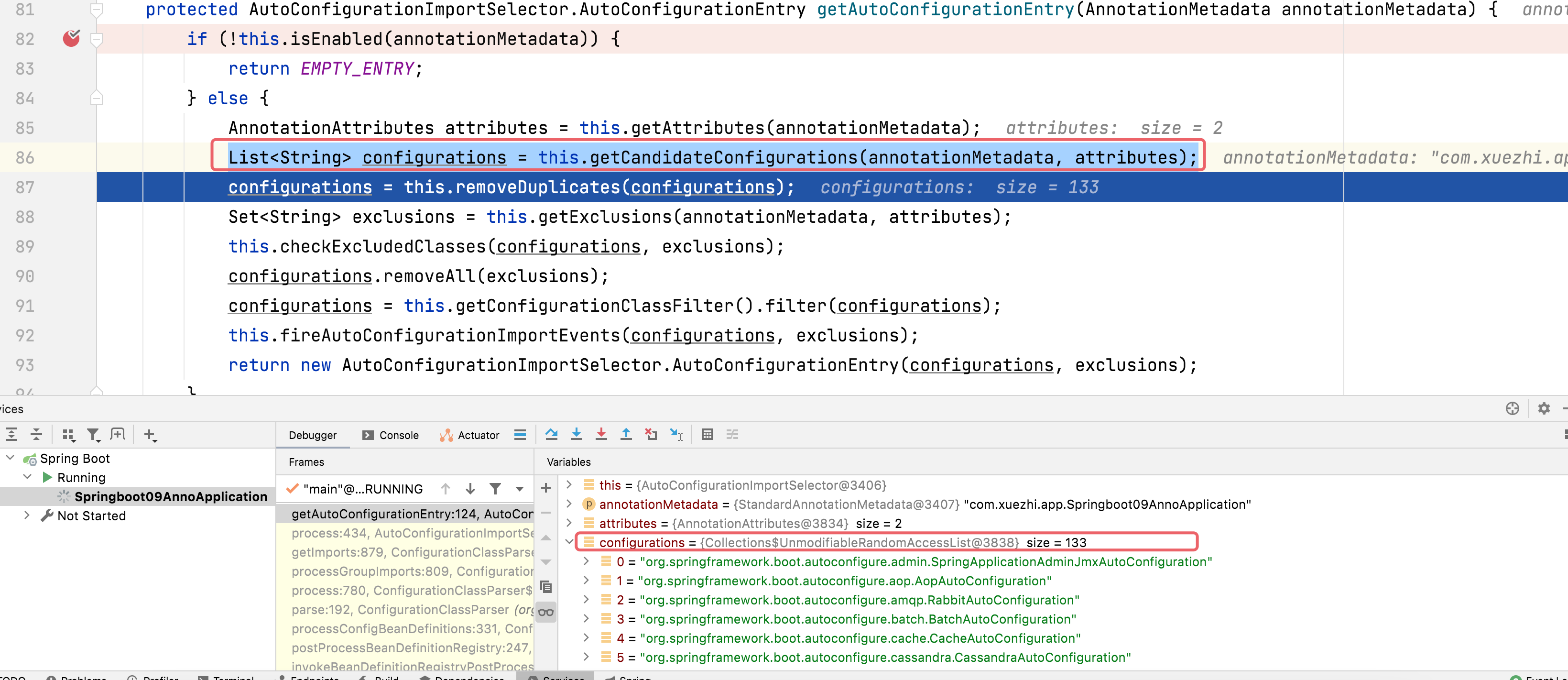Viewport: 1568px width, 680px height.
Task: Click the Step Over debugger icon
Action: click(552, 434)
